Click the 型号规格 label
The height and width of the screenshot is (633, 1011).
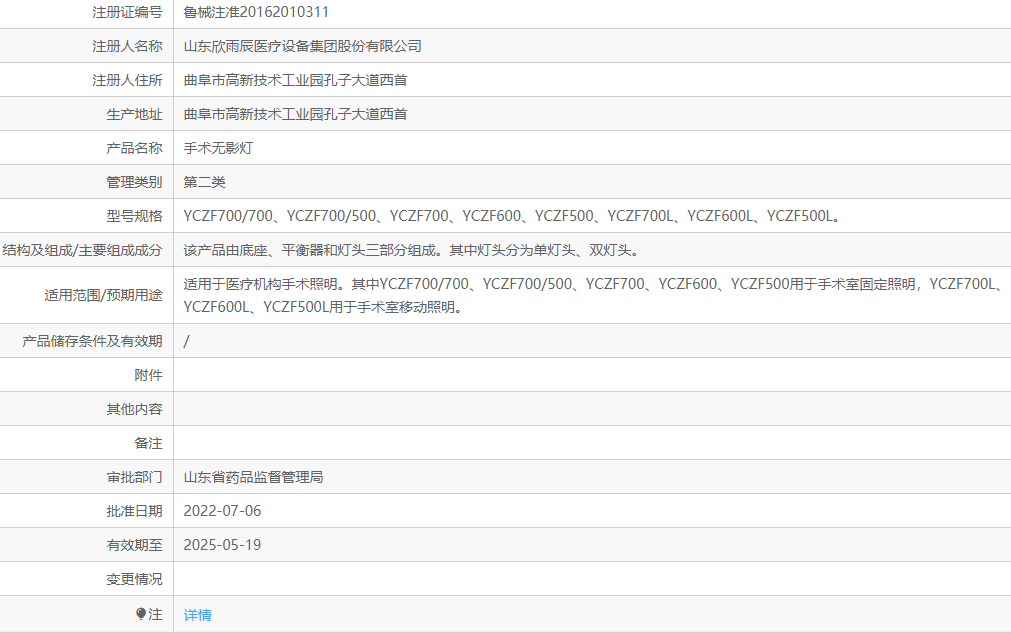134,217
